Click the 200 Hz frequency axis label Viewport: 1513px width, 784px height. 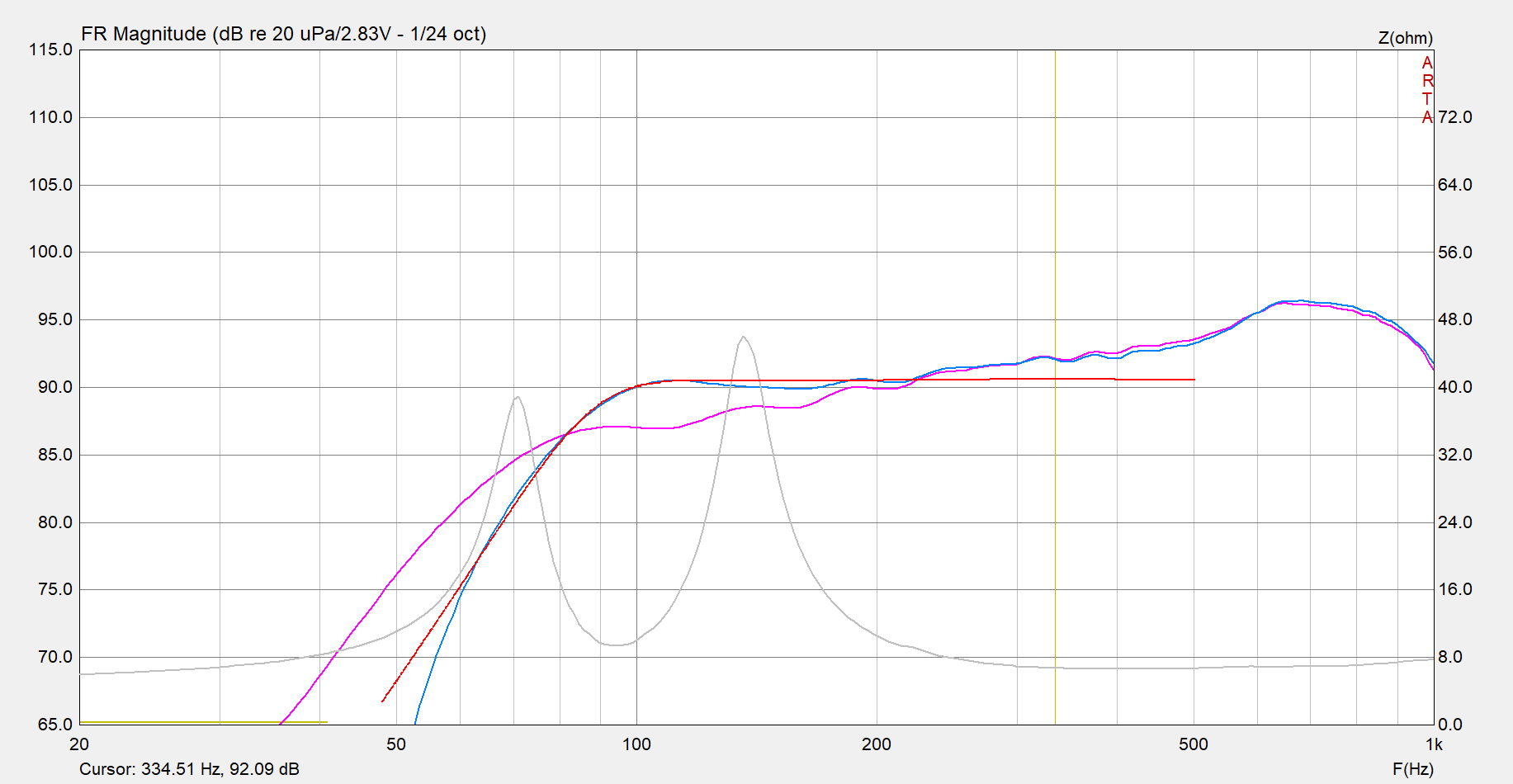[x=876, y=744]
